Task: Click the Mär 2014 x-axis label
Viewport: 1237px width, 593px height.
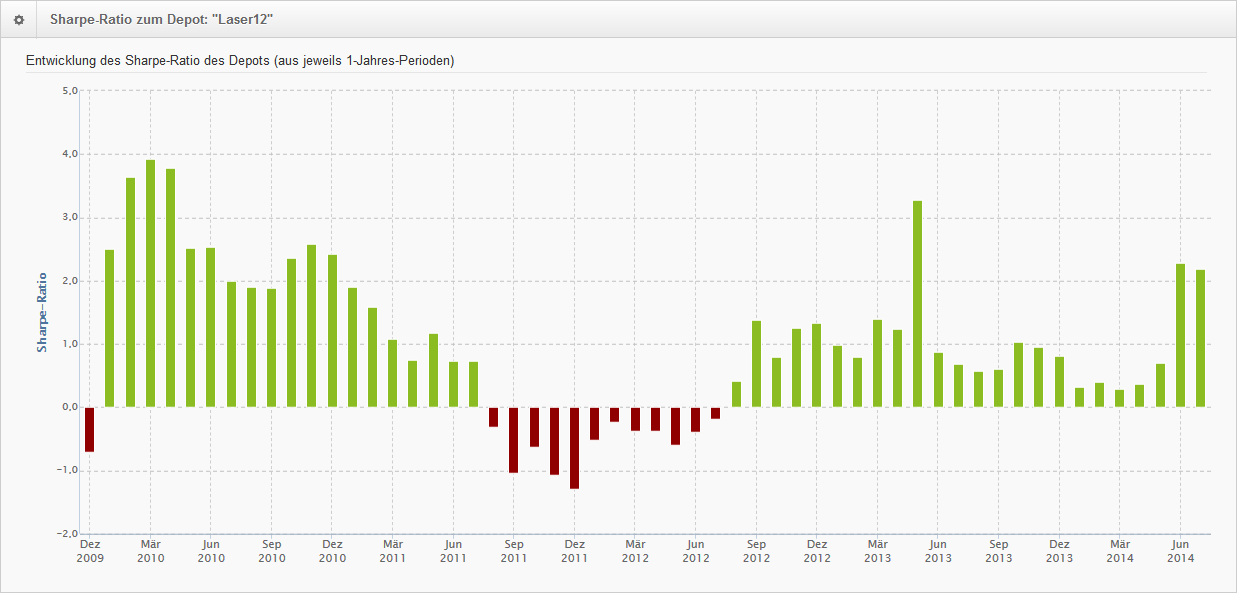Action: [x=1119, y=551]
